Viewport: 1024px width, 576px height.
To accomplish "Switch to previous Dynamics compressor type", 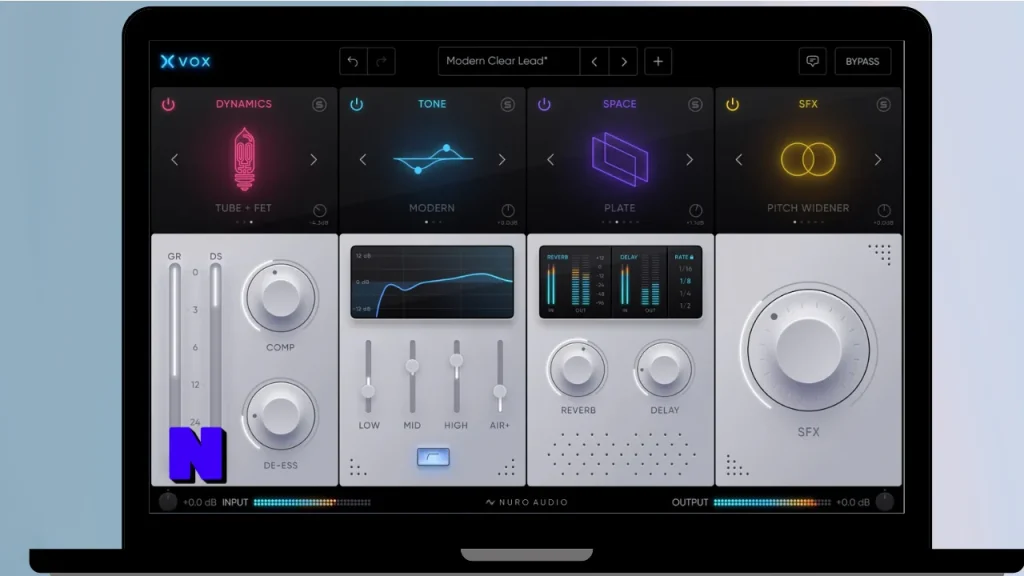I will tap(174, 159).
